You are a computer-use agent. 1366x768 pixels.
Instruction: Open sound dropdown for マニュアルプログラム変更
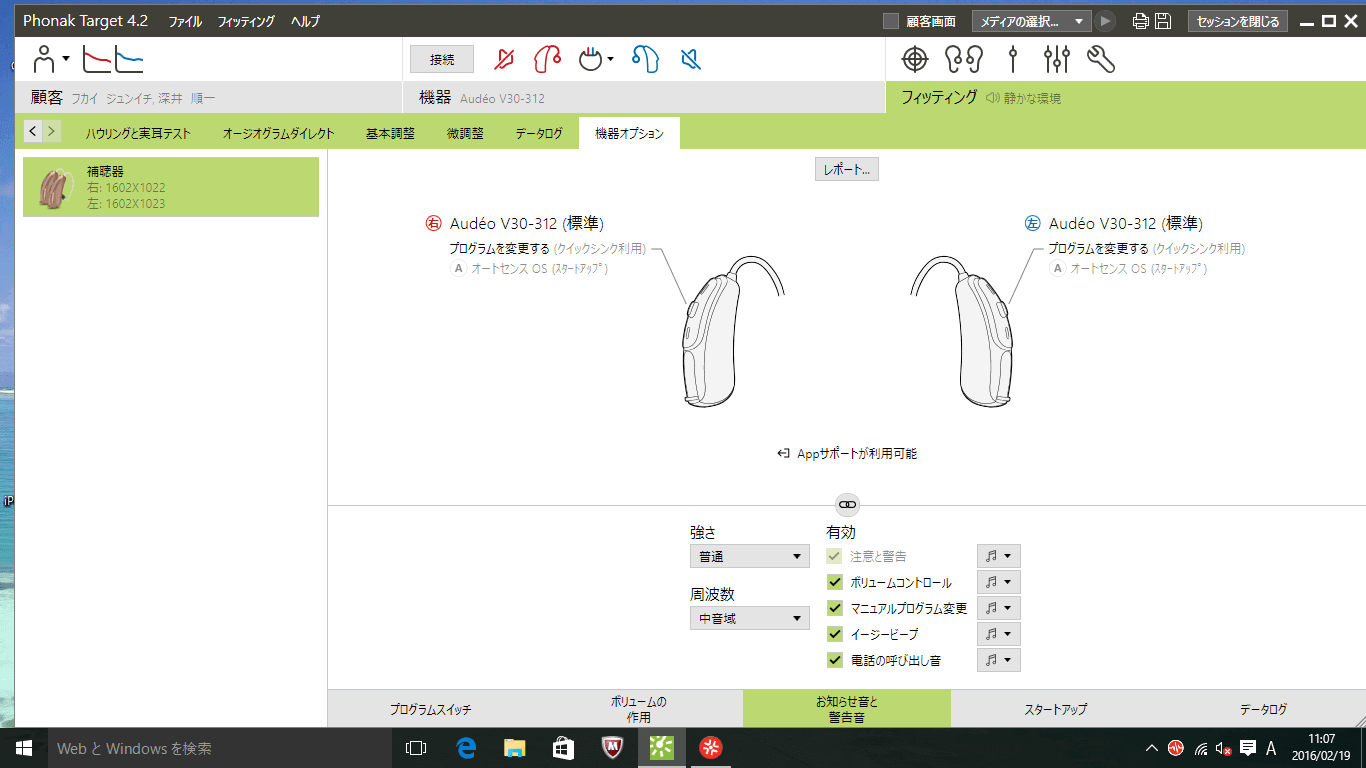click(998, 608)
